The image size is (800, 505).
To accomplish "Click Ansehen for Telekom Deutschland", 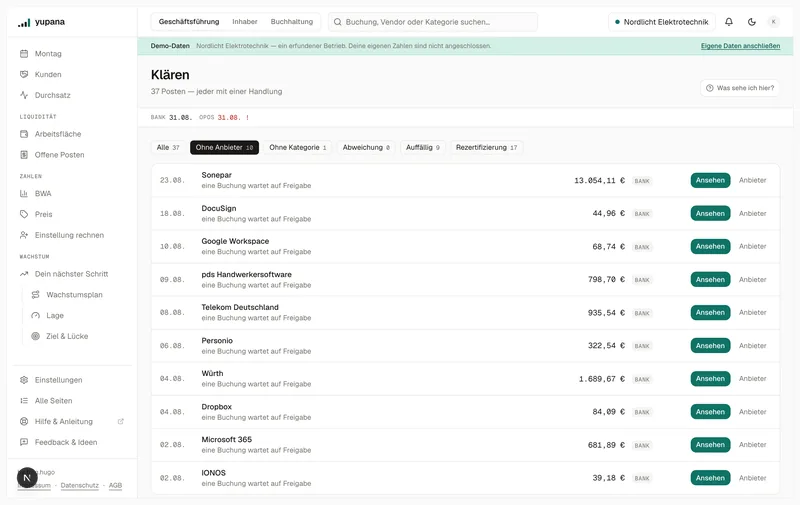I will click(710, 313).
